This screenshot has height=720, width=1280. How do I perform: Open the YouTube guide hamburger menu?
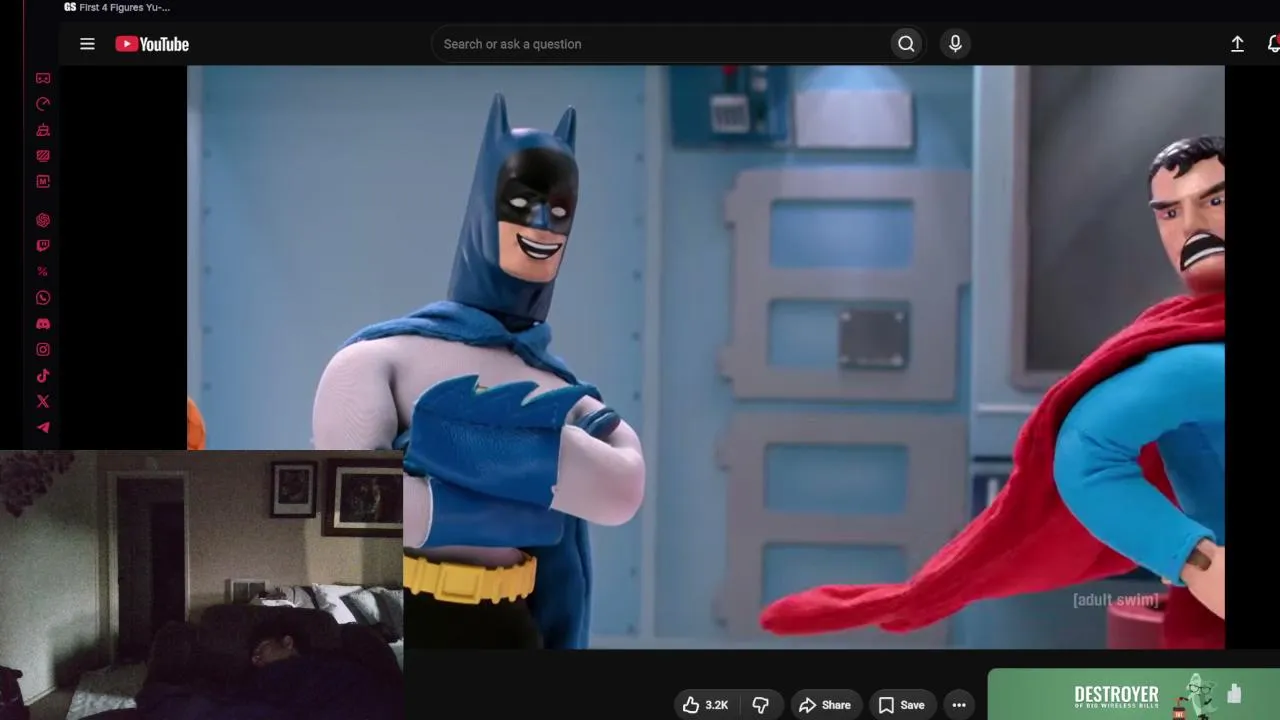point(87,44)
